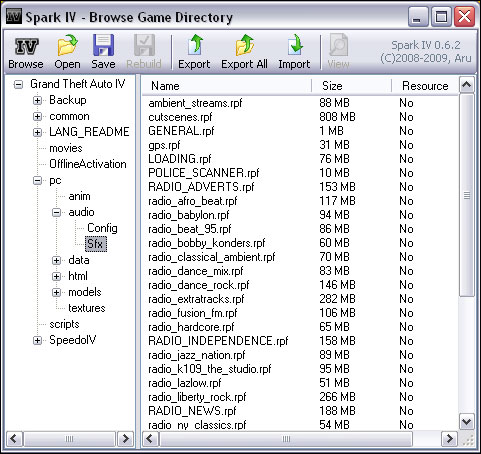
Task: Select radio_babylon.rpf in the file list
Action: pos(189,215)
